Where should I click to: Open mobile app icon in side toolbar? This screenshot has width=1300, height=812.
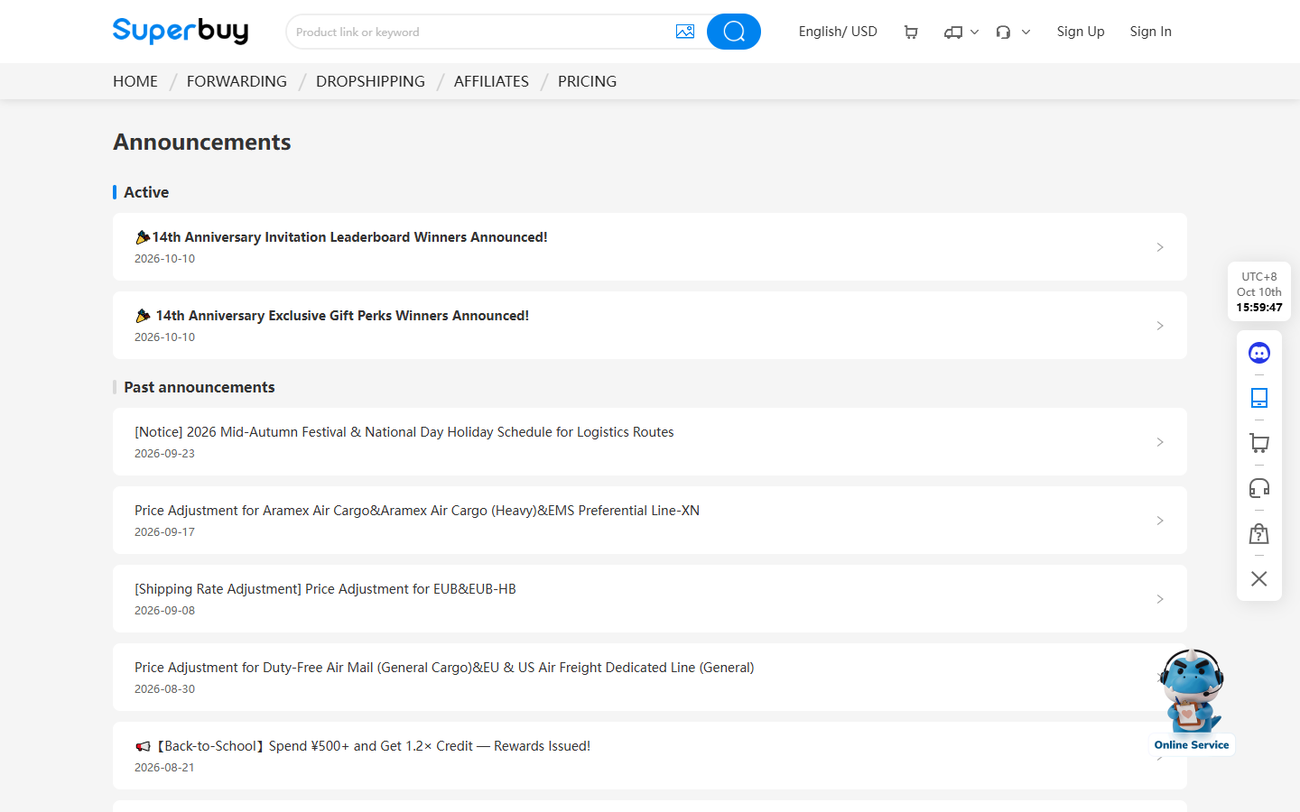click(1259, 398)
